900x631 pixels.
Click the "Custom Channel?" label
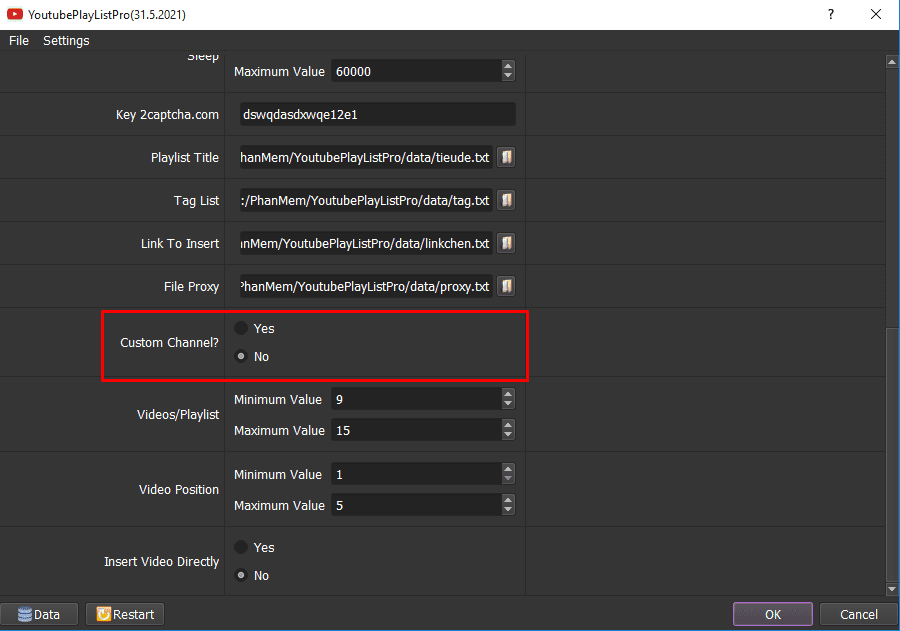pyautogui.click(x=169, y=343)
